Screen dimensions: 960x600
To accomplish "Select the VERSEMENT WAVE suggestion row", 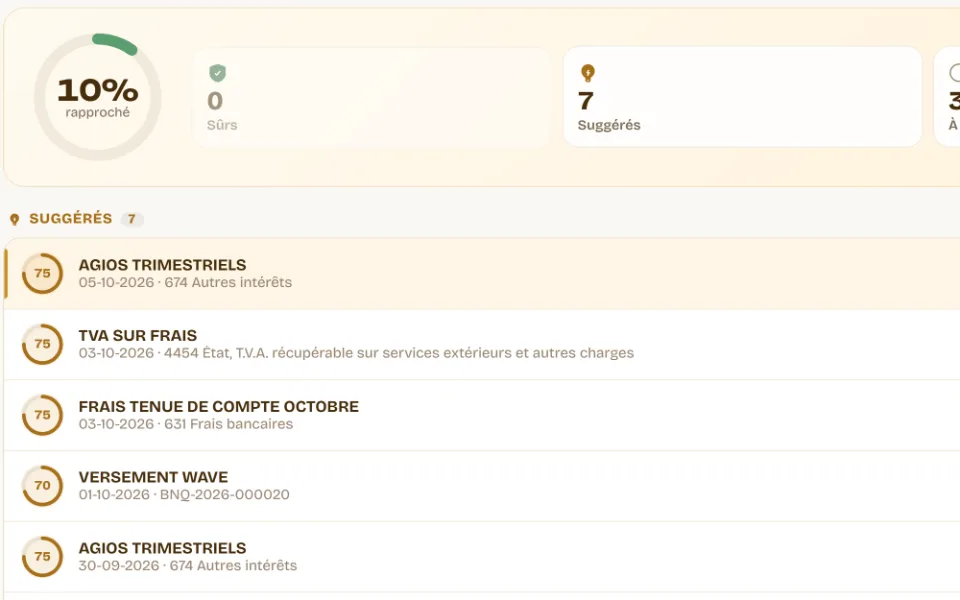I will pyautogui.click(x=482, y=486).
